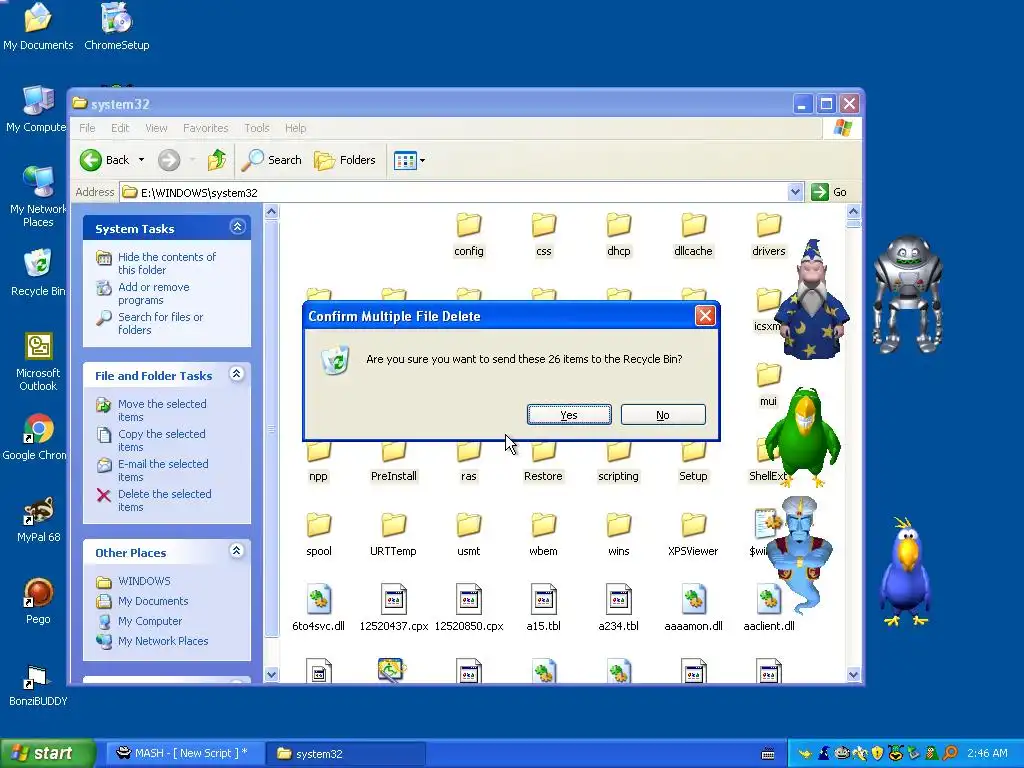The image size is (1024, 768).
Task: Open the MyPal 68 desktop shortcut
Action: pos(38,519)
